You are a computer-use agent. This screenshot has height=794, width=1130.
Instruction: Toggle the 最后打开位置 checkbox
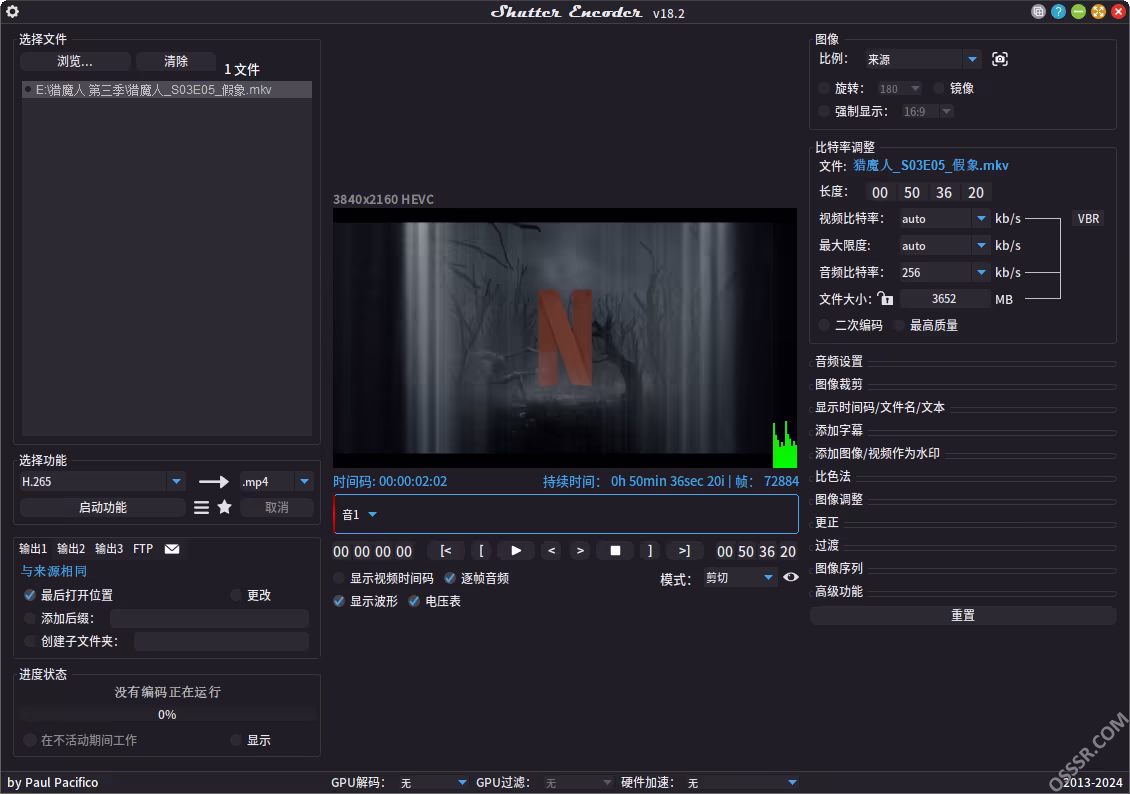coord(30,595)
